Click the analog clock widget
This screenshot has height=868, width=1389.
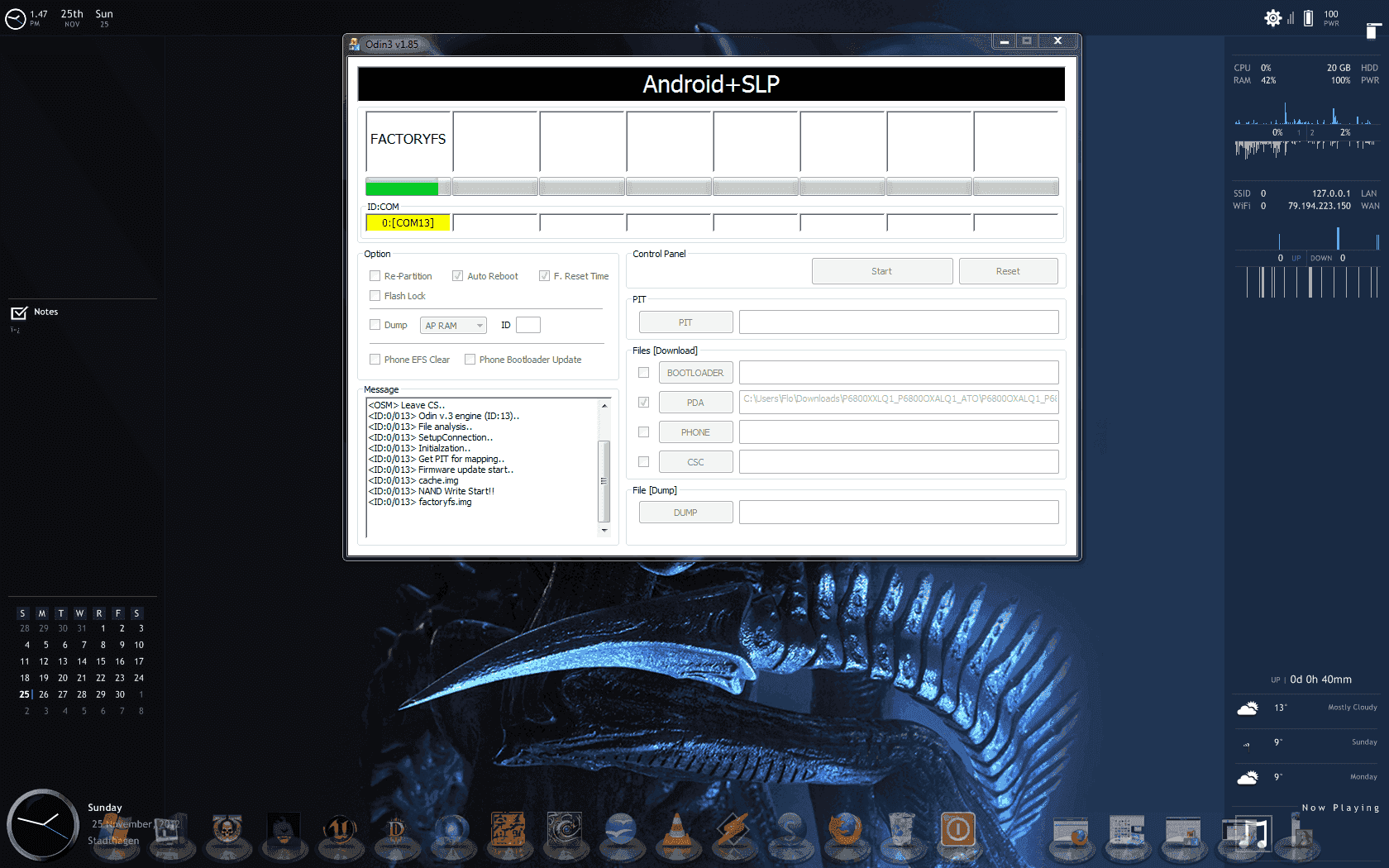click(x=43, y=825)
